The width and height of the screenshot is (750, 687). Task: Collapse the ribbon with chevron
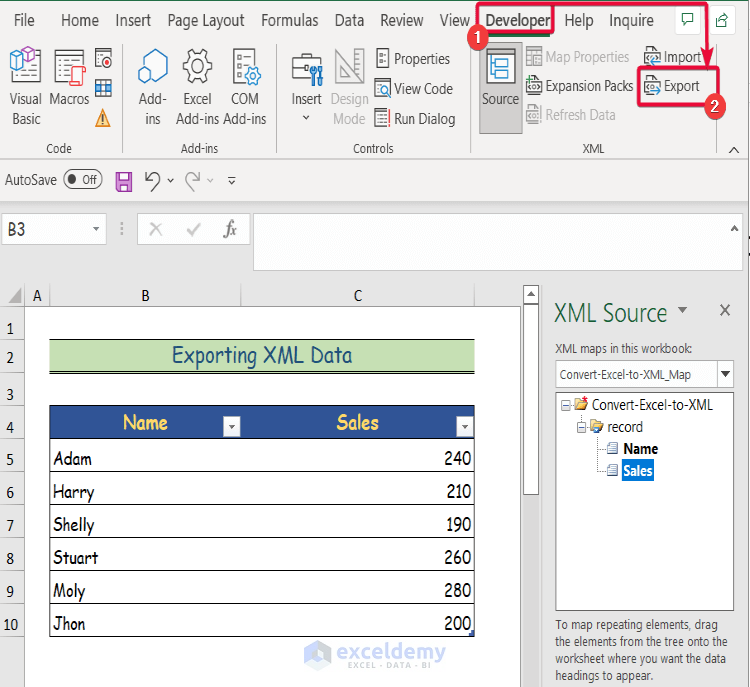[x=734, y=150]
